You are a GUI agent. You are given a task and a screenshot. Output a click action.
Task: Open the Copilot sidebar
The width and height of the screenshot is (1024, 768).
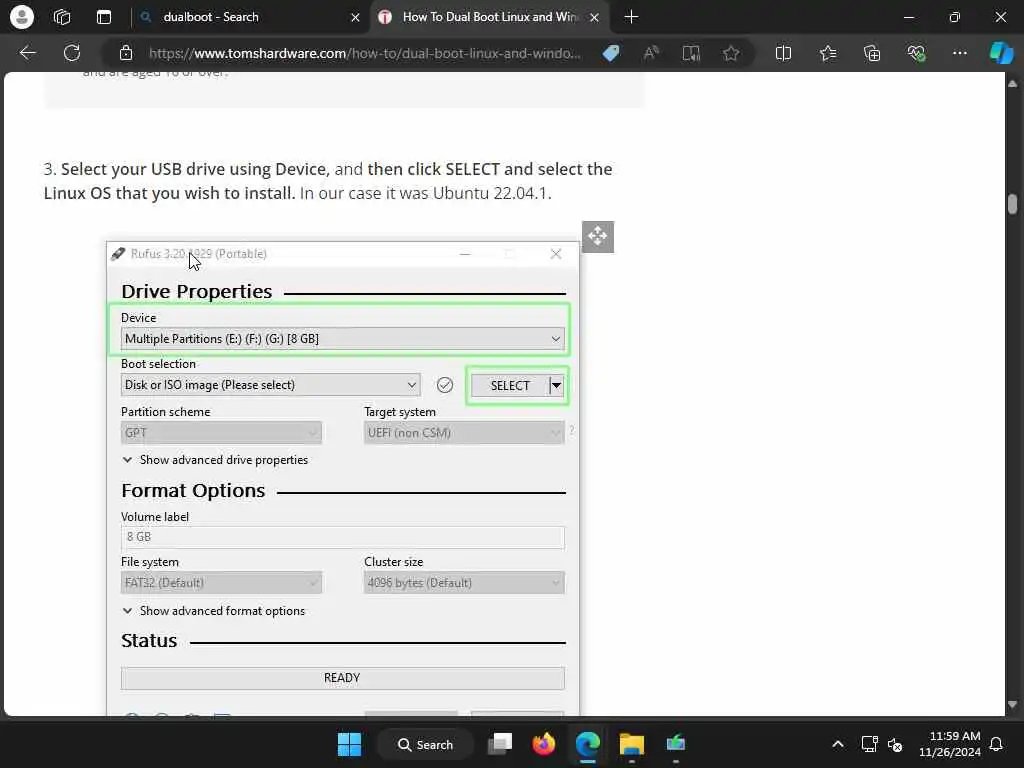(1001, 53)
